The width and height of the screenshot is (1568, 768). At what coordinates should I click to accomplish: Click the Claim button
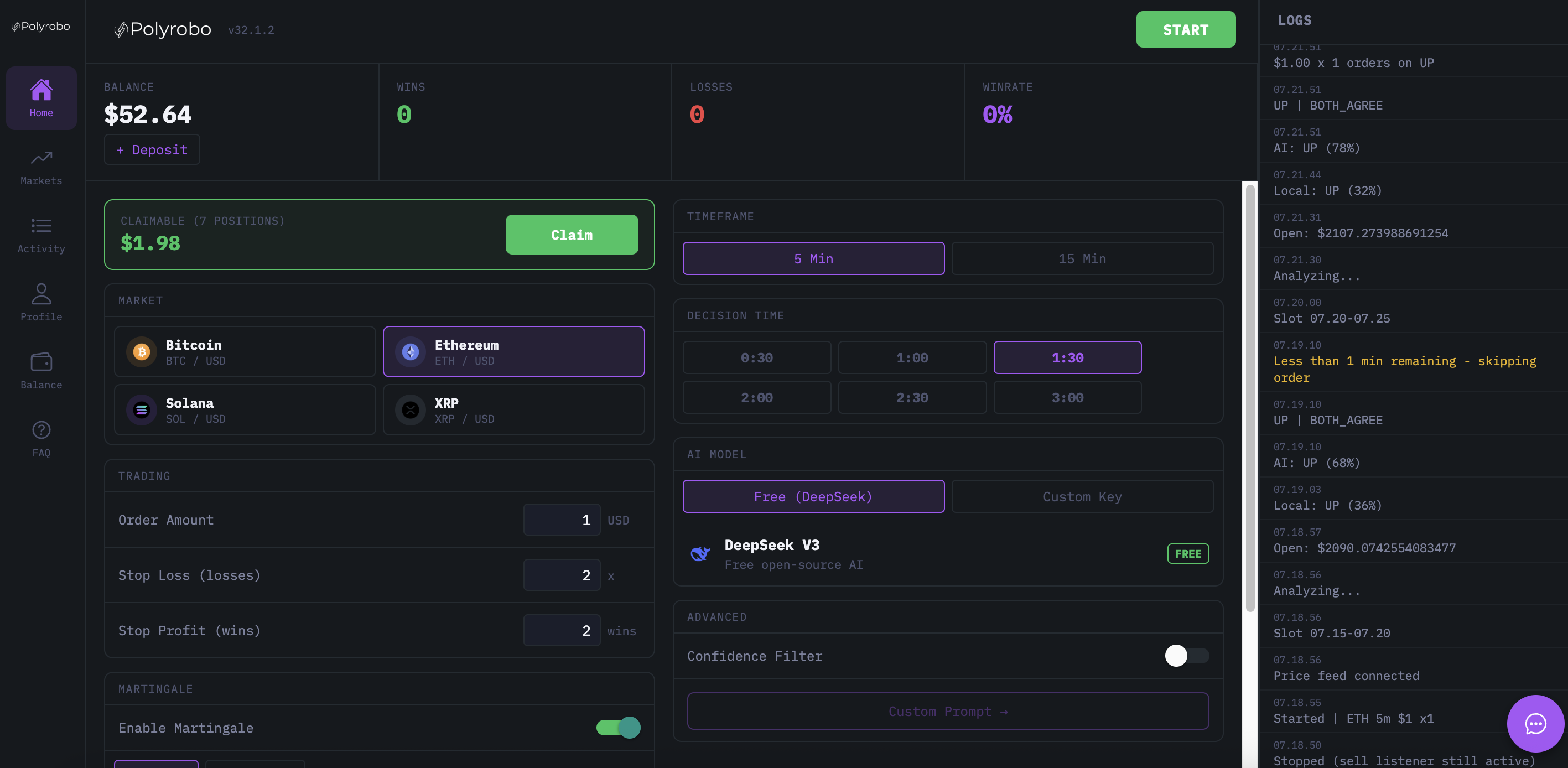[x=571, y=235]
